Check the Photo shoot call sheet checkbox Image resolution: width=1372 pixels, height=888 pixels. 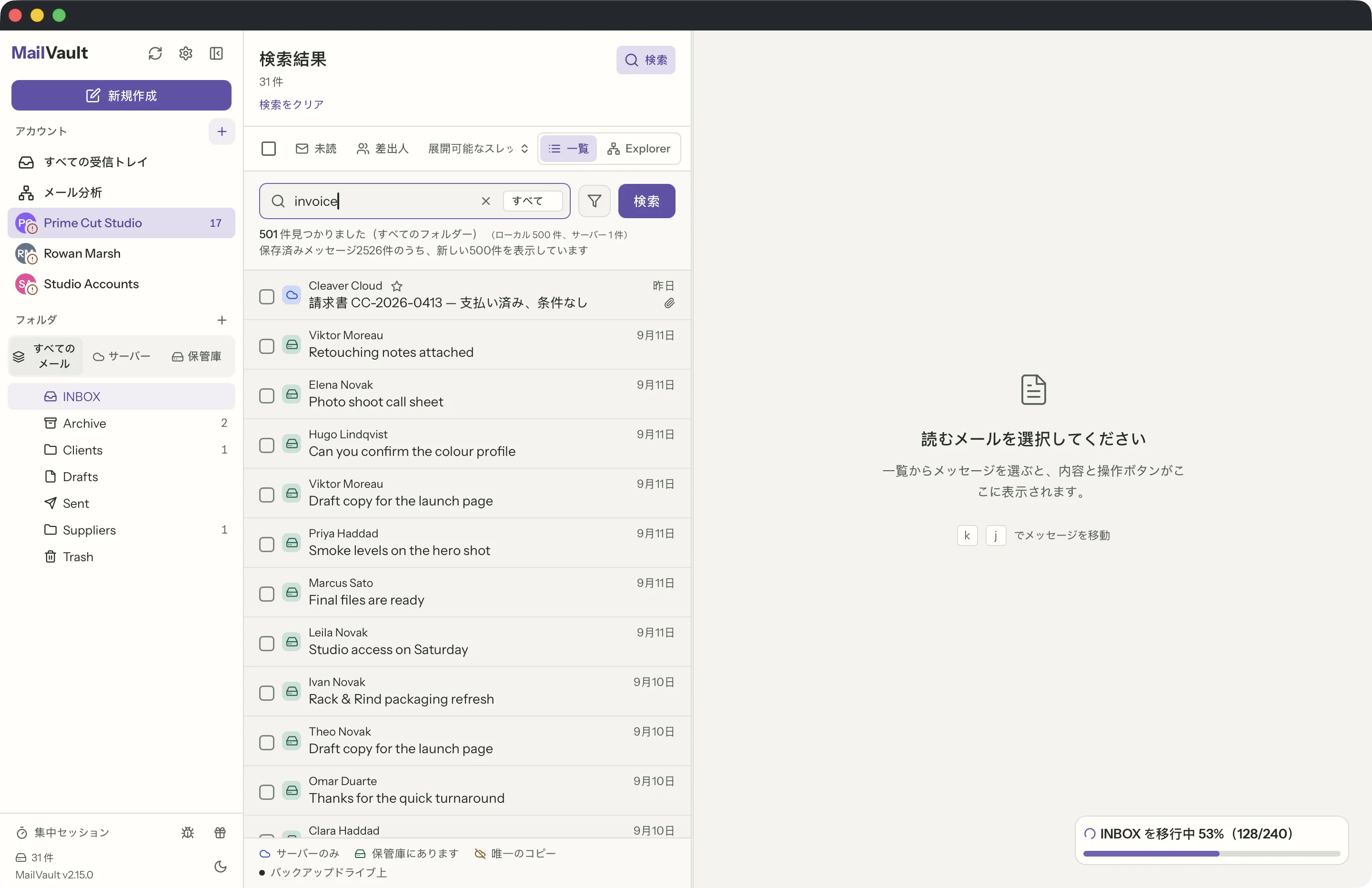267,396
